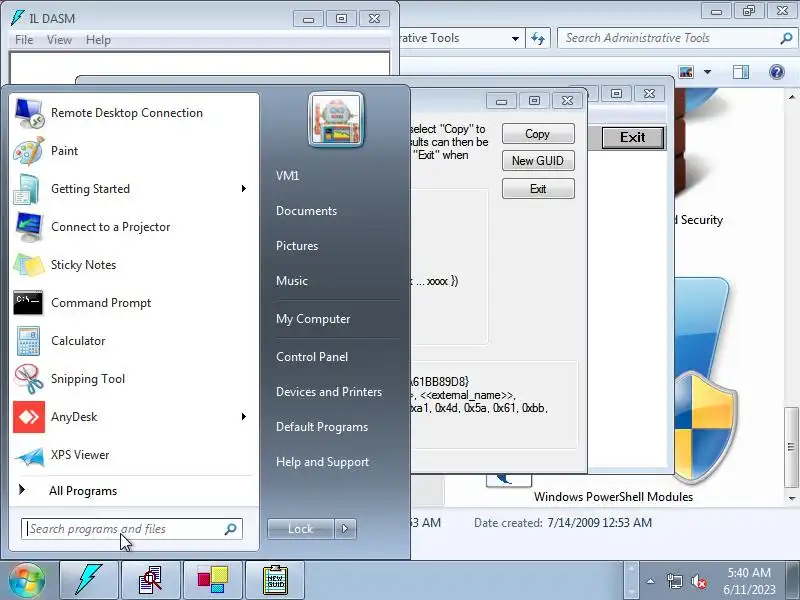
Task: Select the Windows PowerShell Modules item
Action: 613,496
